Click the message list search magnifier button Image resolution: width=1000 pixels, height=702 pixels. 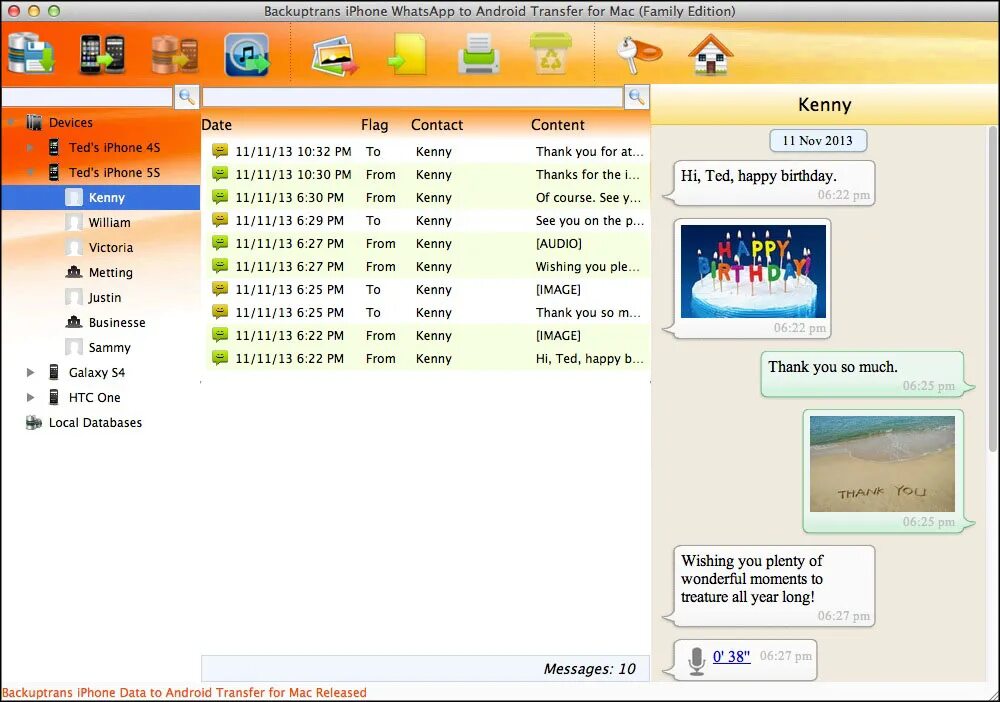click(636, 97)
